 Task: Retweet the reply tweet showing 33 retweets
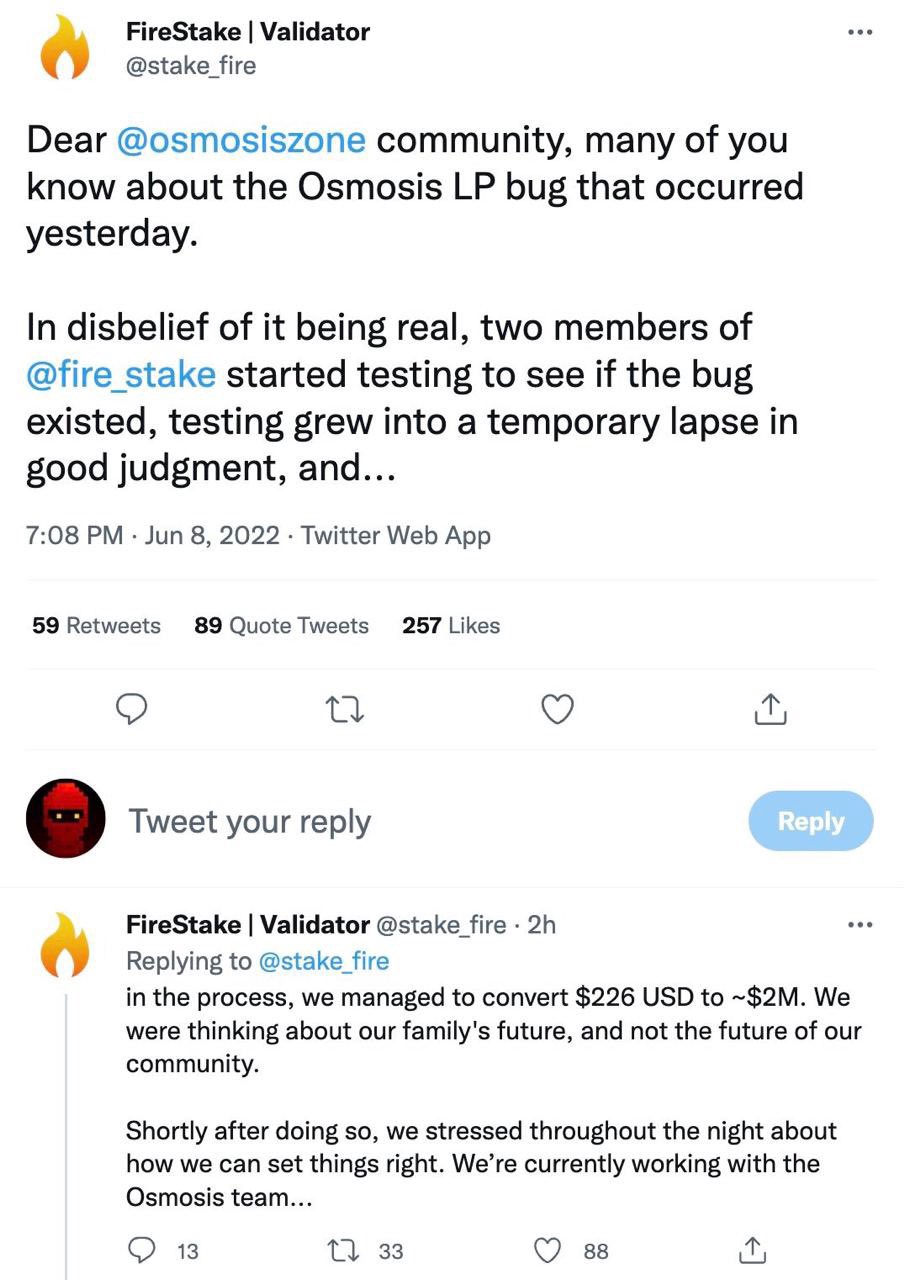tap(344, 1250)
